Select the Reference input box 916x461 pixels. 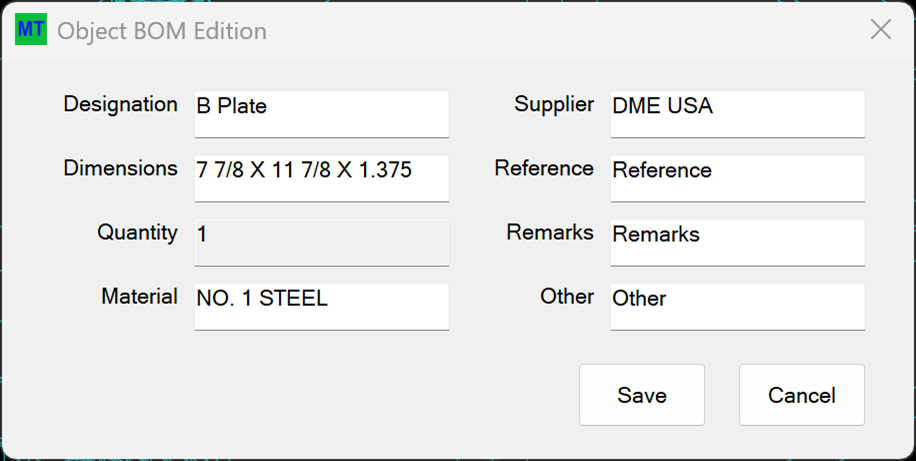pos(738,178)
